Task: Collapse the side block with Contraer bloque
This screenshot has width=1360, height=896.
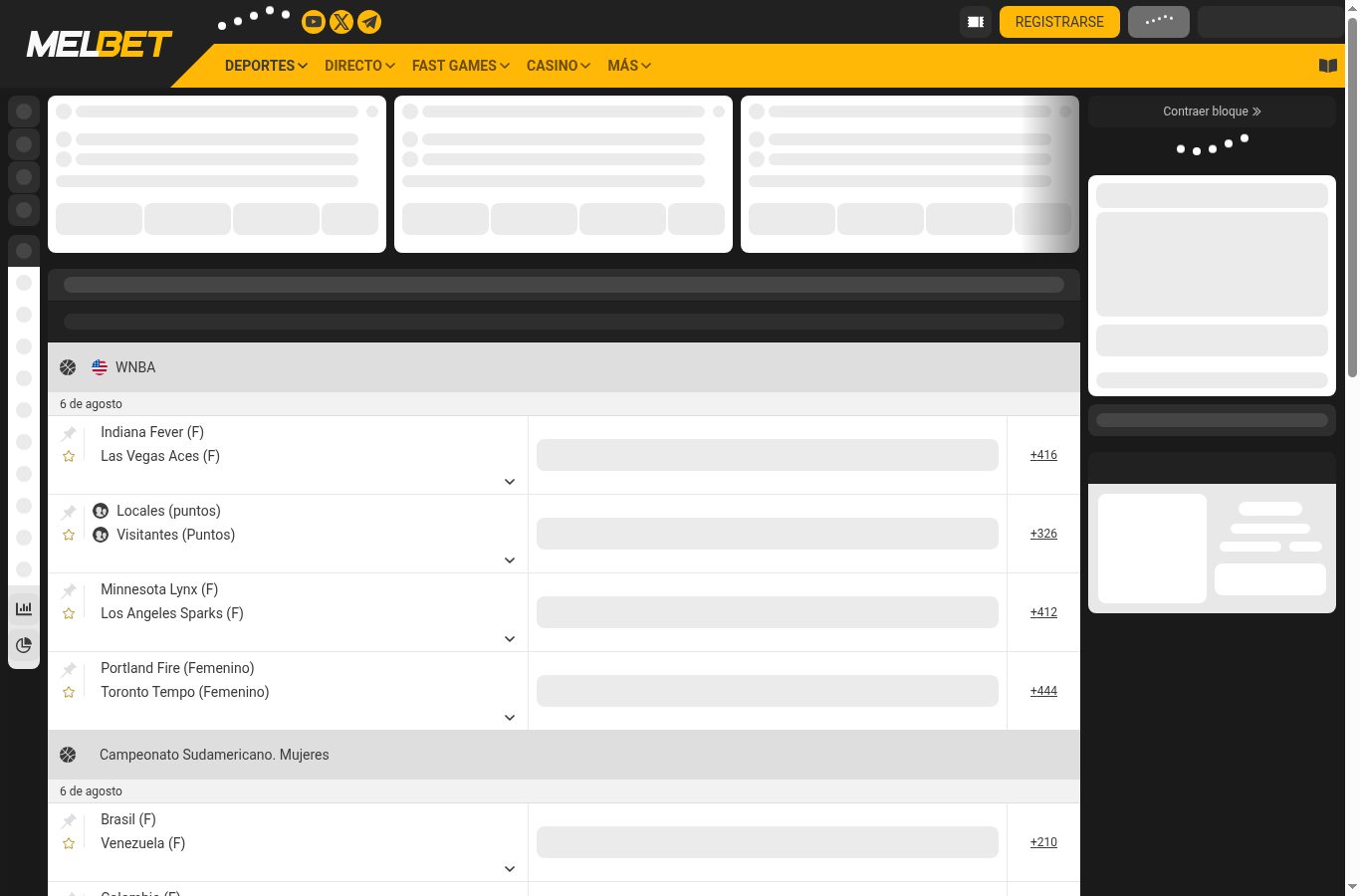Action: pos(1212,112)
